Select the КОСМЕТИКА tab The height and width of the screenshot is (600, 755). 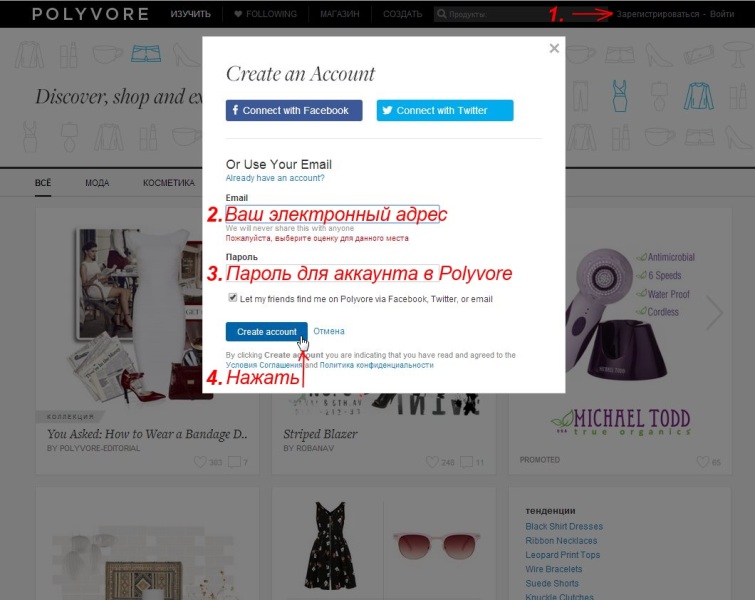point(169,183)
